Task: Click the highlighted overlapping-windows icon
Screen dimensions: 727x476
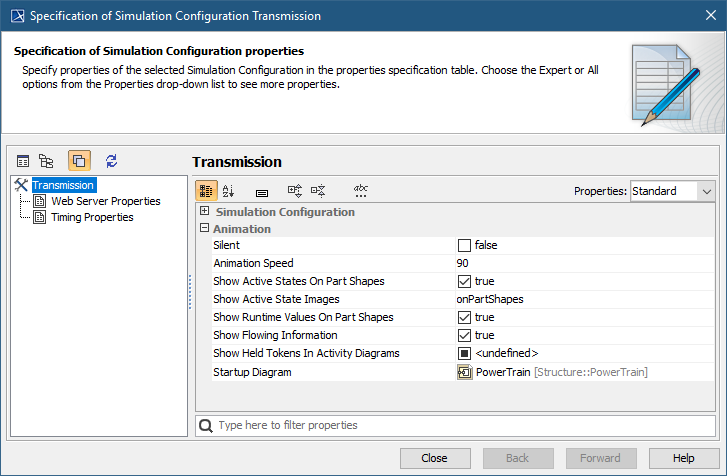Action: click(79, 160)
